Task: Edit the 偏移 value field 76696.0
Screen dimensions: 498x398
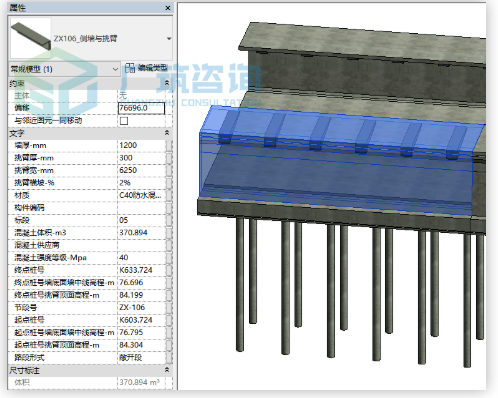Action: [x=142, y=108]
